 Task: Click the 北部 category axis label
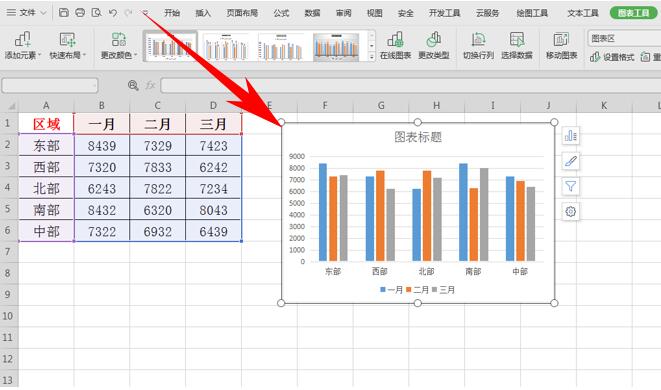(426, 272)
